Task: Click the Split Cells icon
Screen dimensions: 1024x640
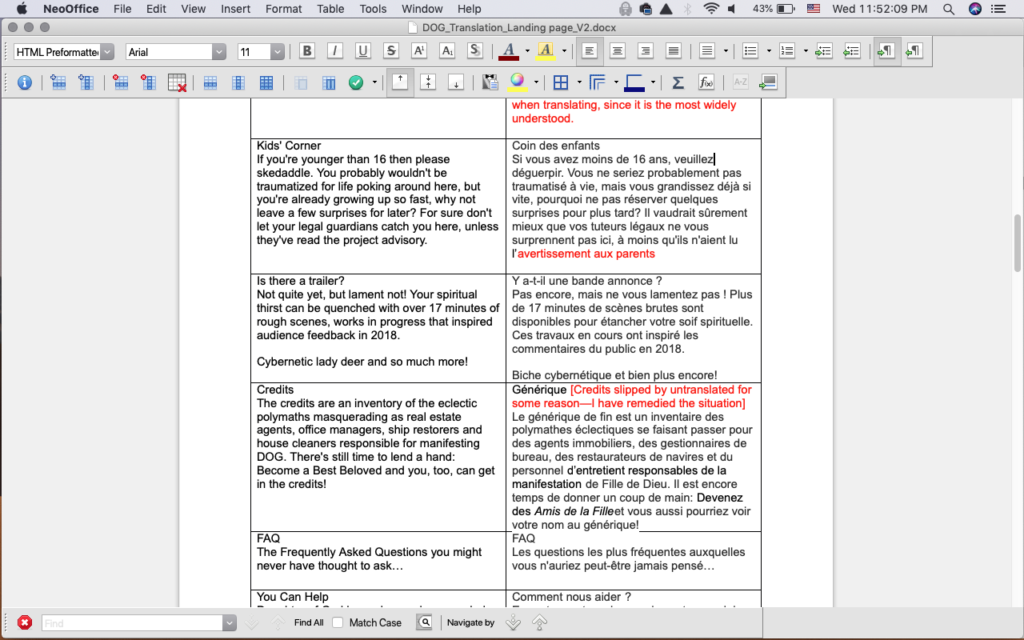Action: [328, 82]
